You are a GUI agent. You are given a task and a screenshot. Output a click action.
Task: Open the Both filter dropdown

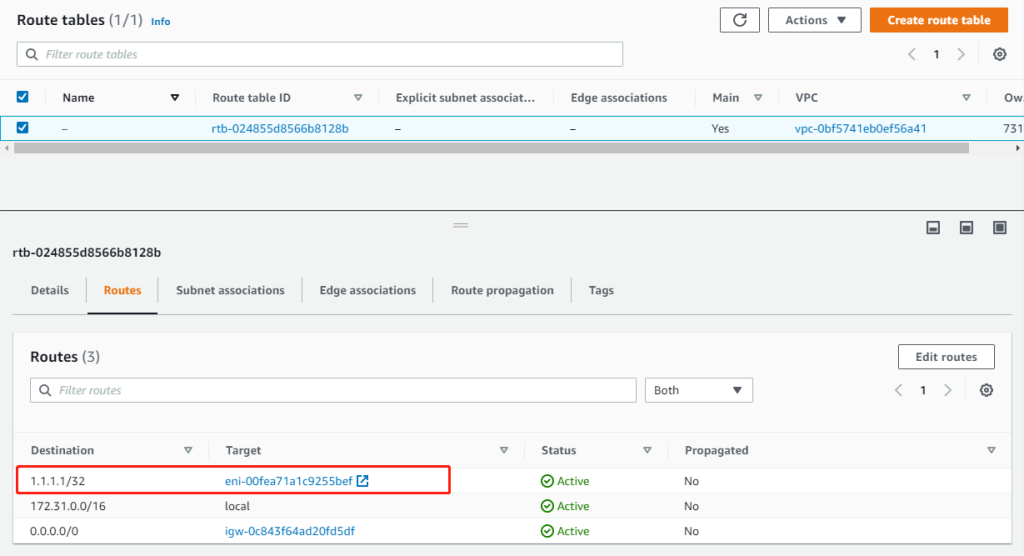698,390
